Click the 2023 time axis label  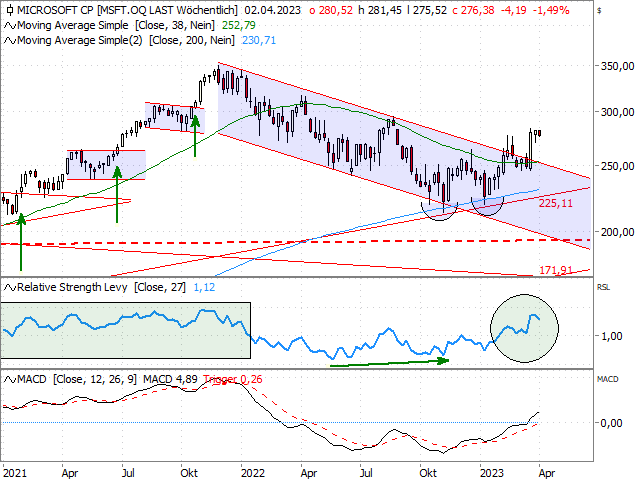pos(492,473)
